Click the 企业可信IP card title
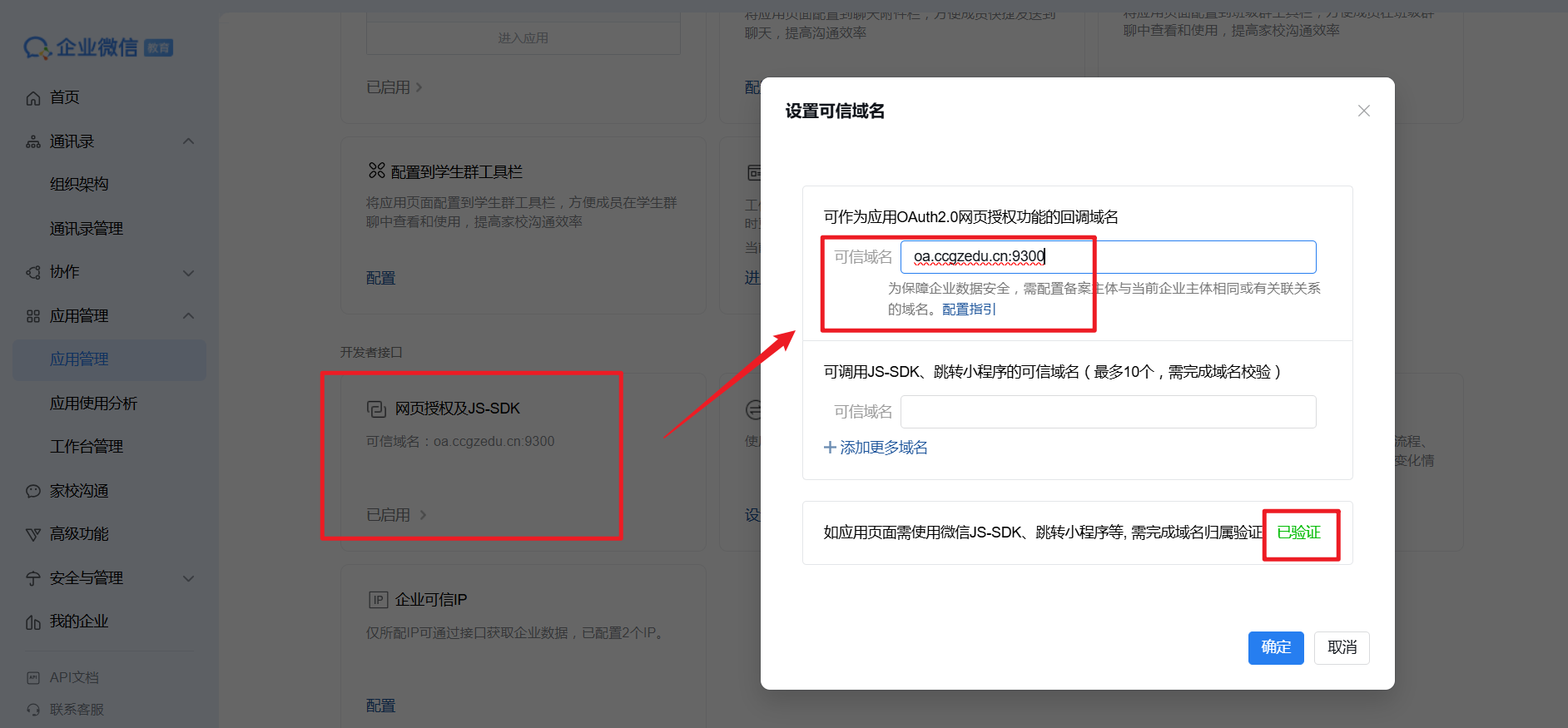This screenshot has width=1568, height=728. tap(431, 600)
